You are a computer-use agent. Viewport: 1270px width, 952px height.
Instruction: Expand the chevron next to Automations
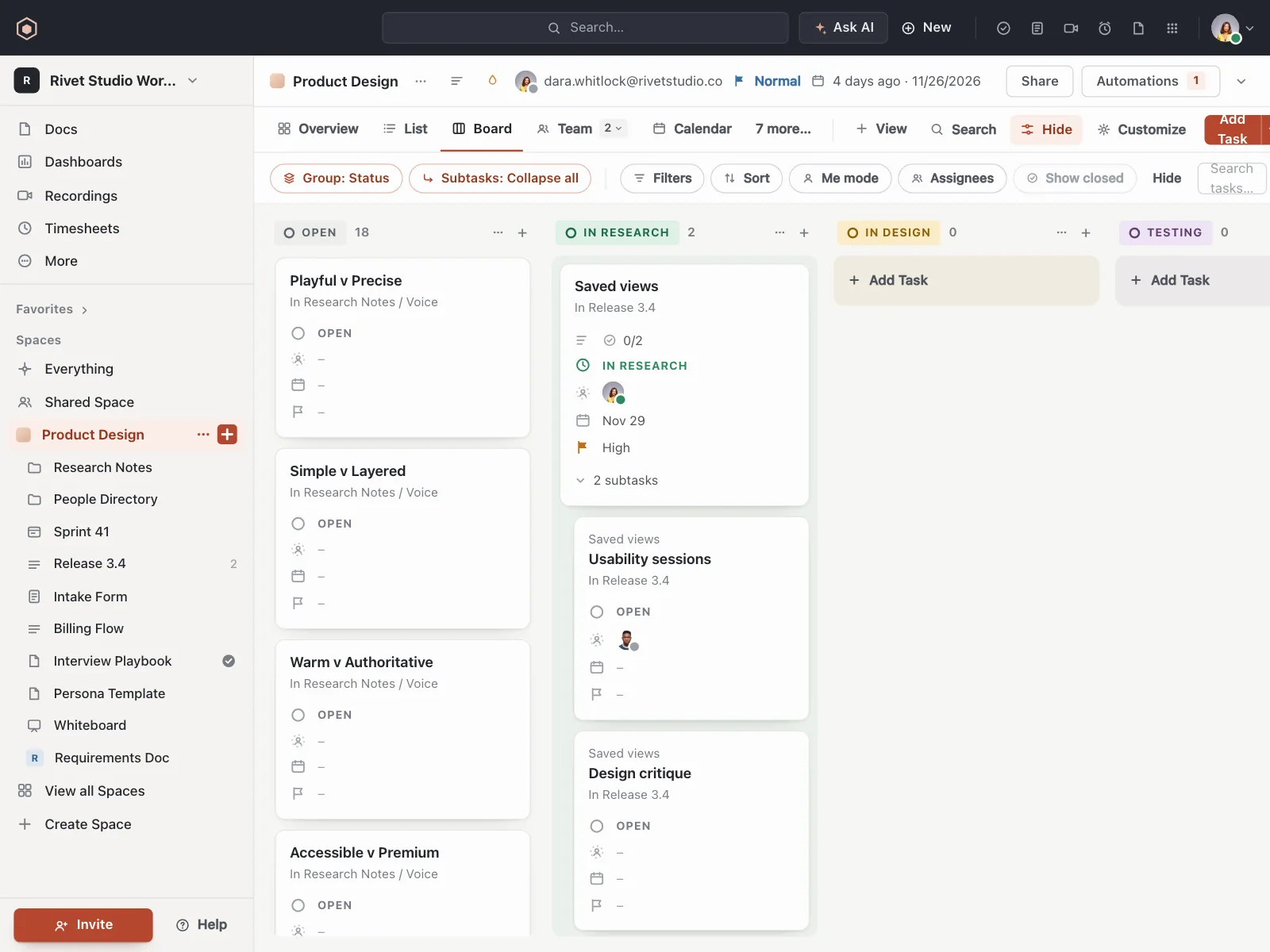click(1241, 81)
